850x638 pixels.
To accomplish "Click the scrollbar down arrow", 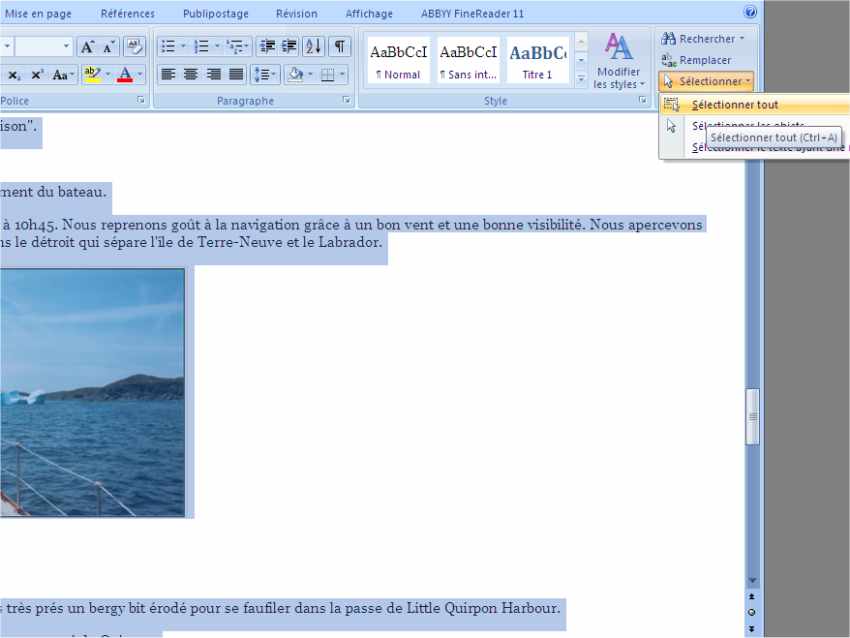I will point(752,581).
